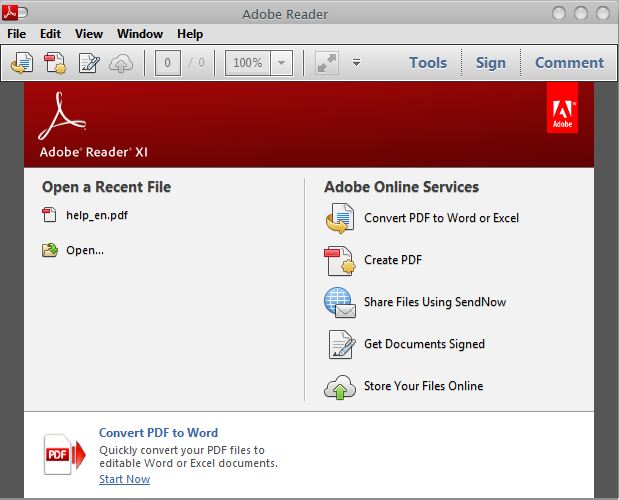Select Store Your Files Online text

424,386
